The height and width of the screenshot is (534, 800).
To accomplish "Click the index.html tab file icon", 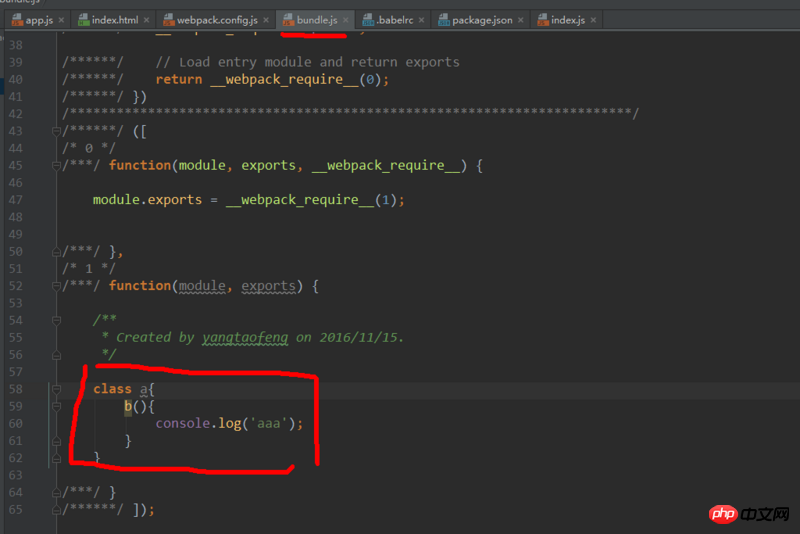I will pyautogui.click(x=82, y=20).
